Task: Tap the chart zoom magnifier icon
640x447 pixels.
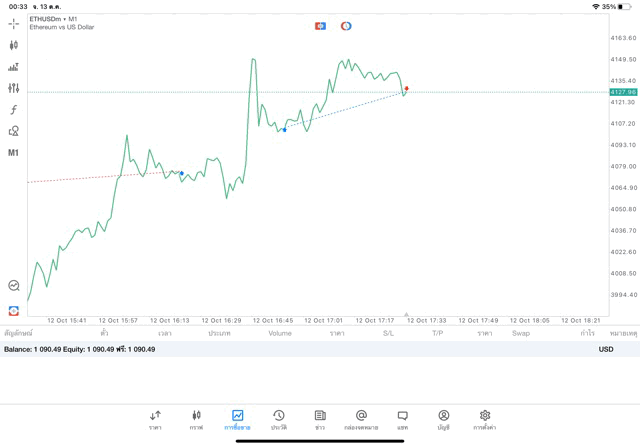Action: (14, 285)
